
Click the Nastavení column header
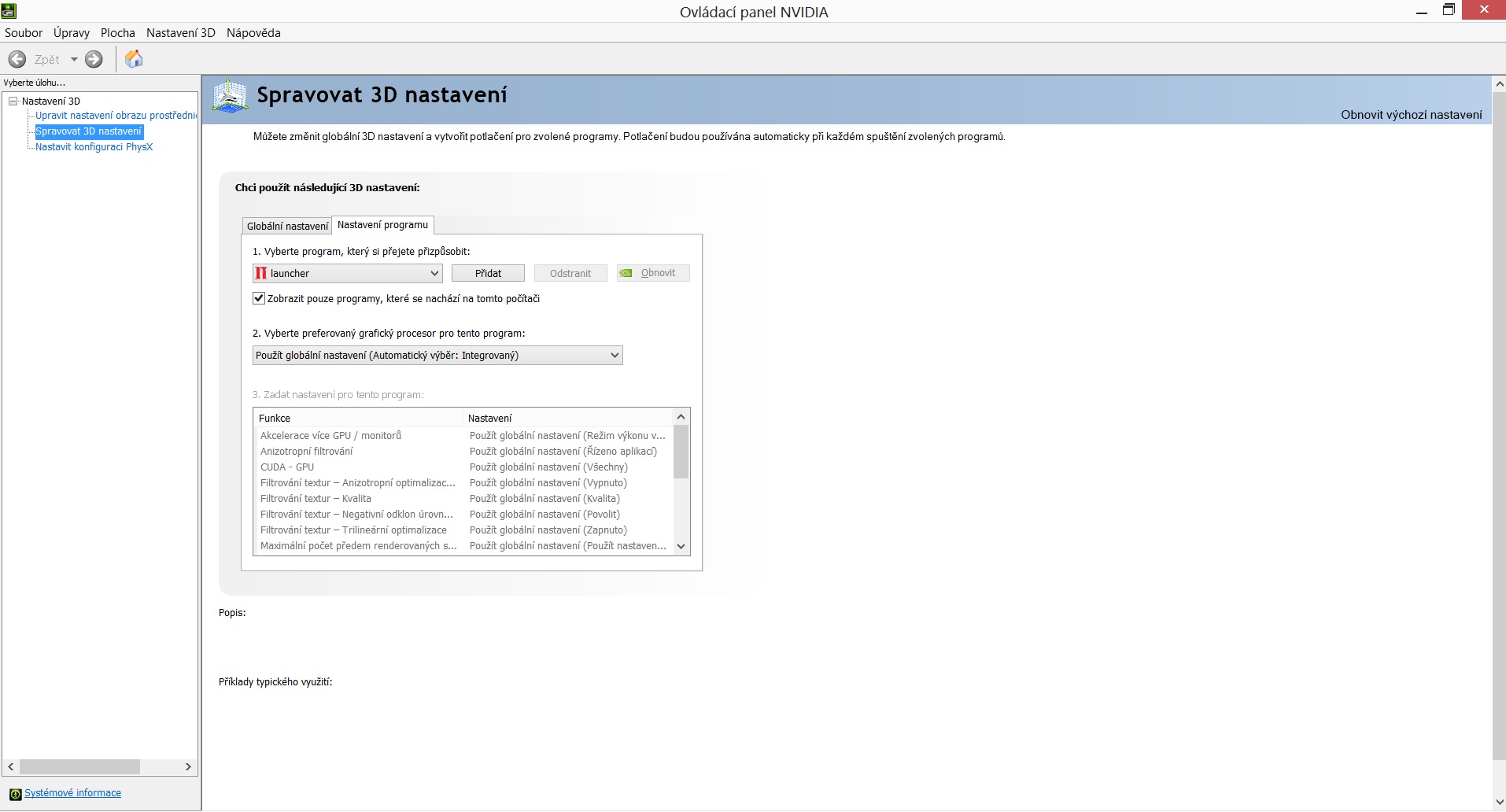[568, 418]
